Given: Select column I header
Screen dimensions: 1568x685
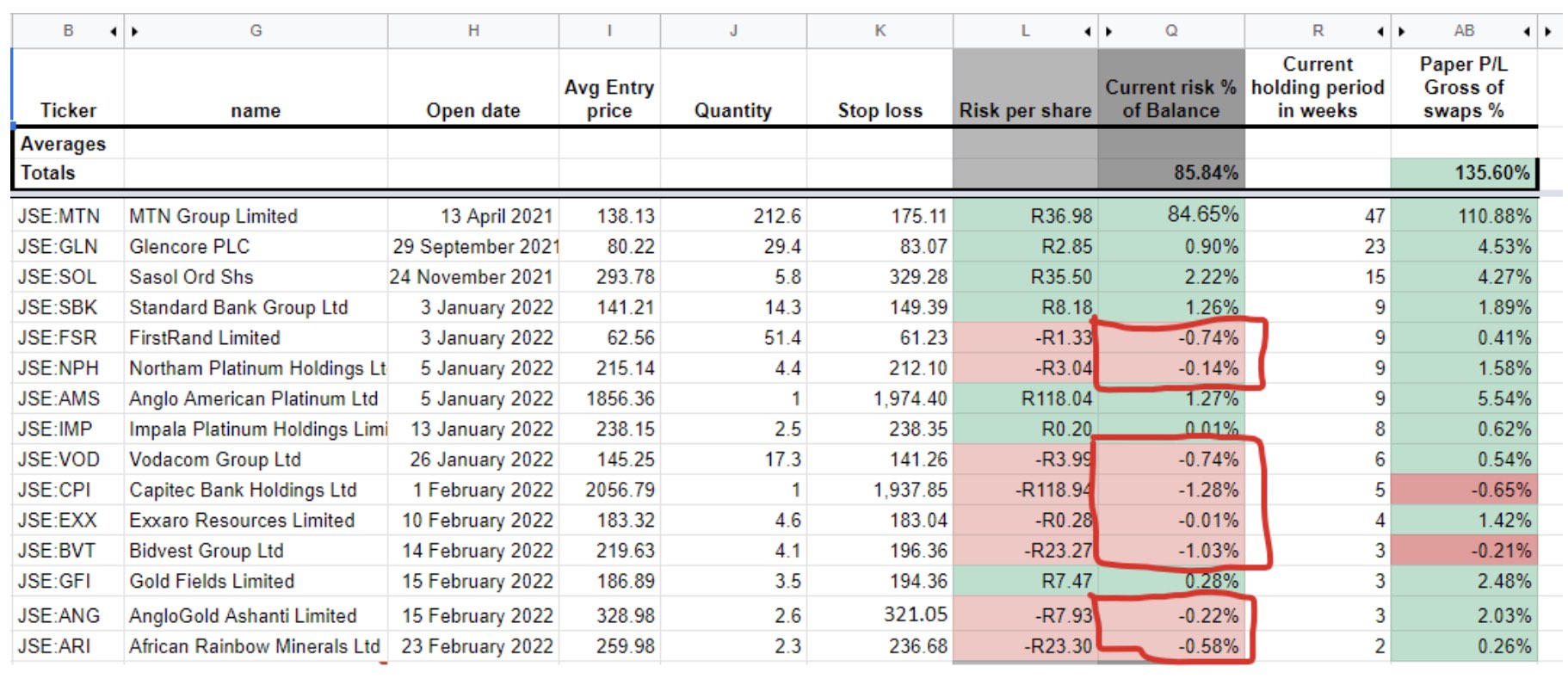Looking at the screenshot, I should coord(609,31).
